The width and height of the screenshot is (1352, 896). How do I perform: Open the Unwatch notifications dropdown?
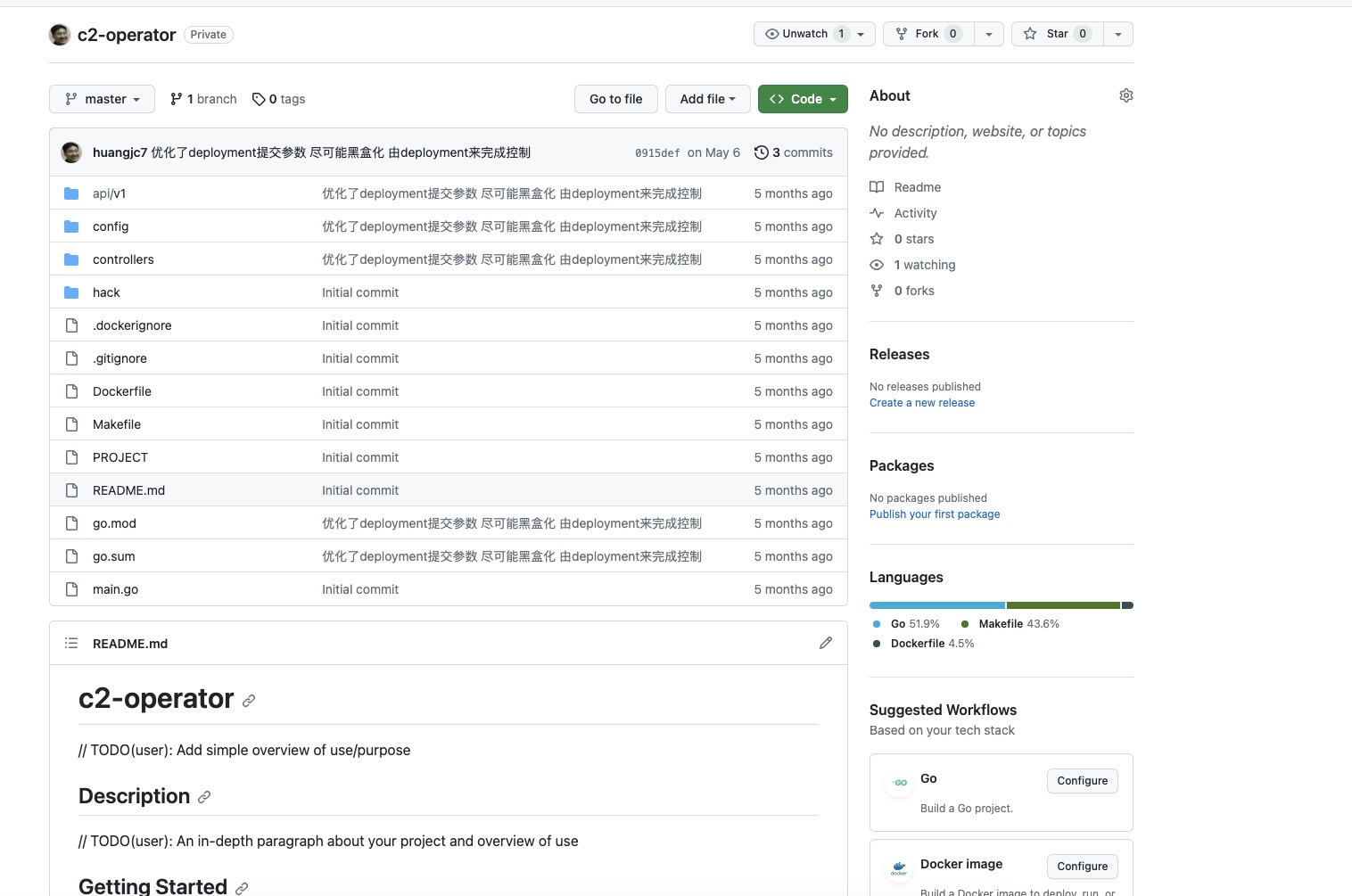pyautogui.click(x=814, y=34)
